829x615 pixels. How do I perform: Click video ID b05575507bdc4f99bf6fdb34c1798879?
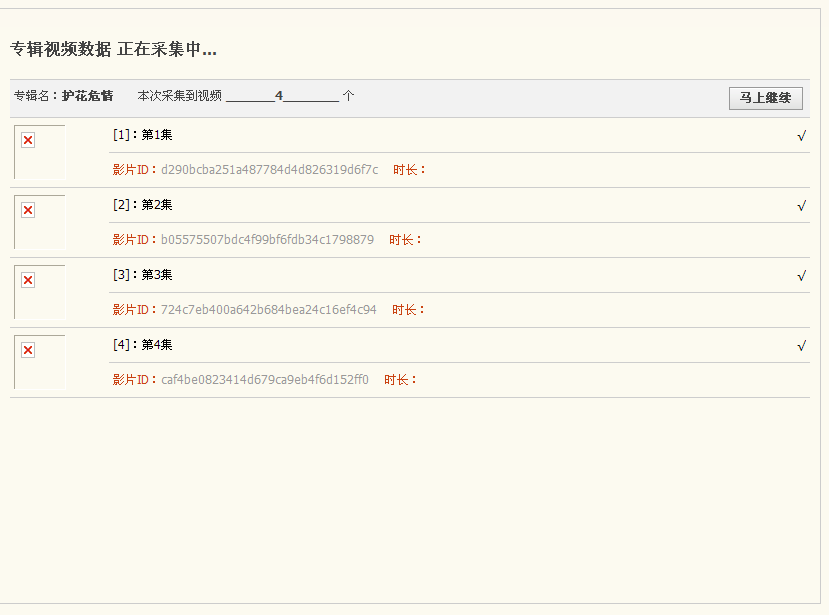pos(267,240)
